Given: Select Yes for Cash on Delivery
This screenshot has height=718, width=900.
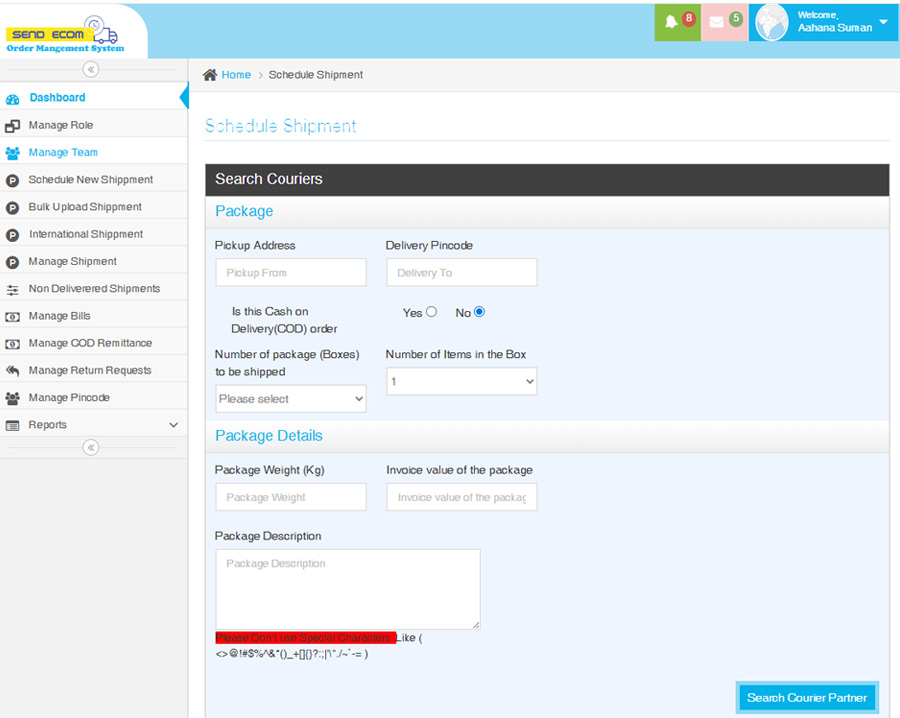Looking at the screenshot, I should coord(431,312).
